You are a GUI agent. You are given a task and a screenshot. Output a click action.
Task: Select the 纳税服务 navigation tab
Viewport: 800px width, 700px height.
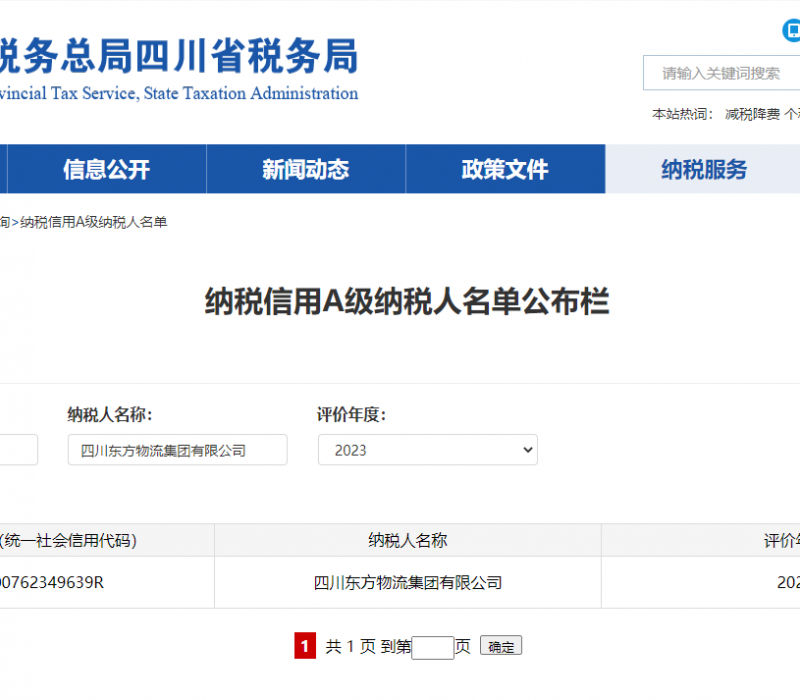(703, 169)
